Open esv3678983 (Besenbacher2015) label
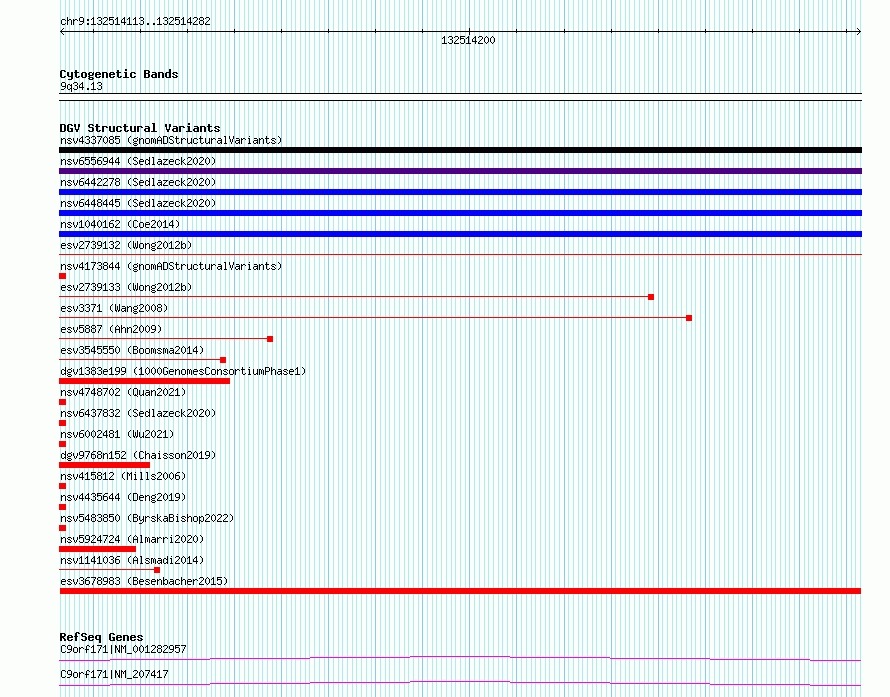This screenshot has height=697, width=890. point(144,581)
